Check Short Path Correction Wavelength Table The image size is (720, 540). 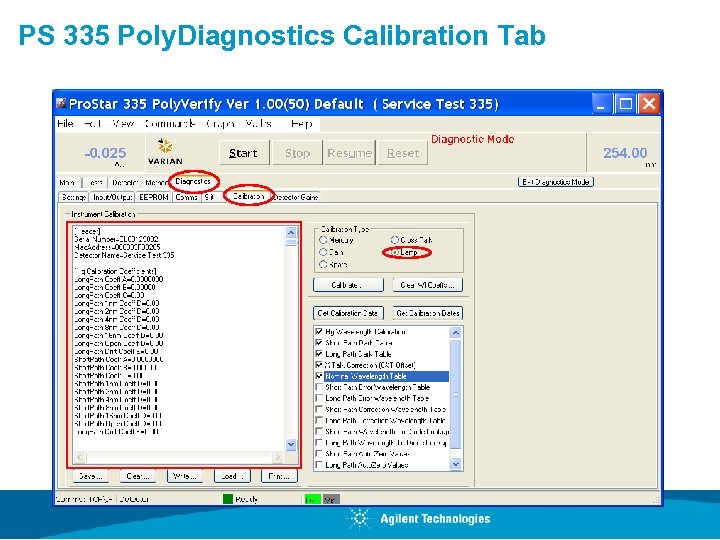[319, 409]
